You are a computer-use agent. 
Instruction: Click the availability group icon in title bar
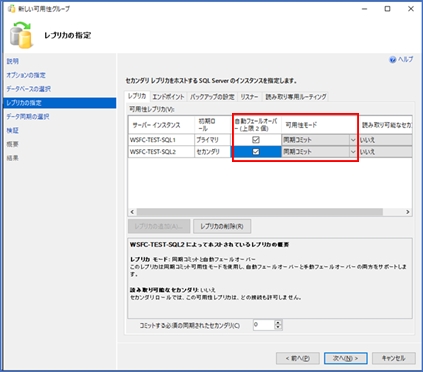(x=11, y=9)
